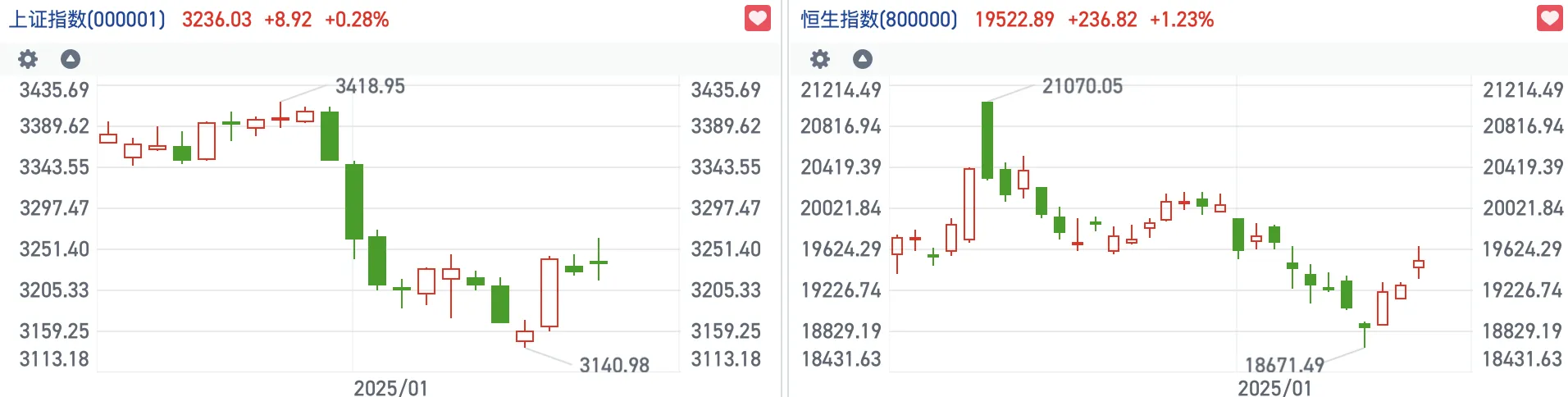Click the 上证指数 price 3236.03
Image resolution: width=1568 pixels, height=397 pixels.
[x=217, y=20]
